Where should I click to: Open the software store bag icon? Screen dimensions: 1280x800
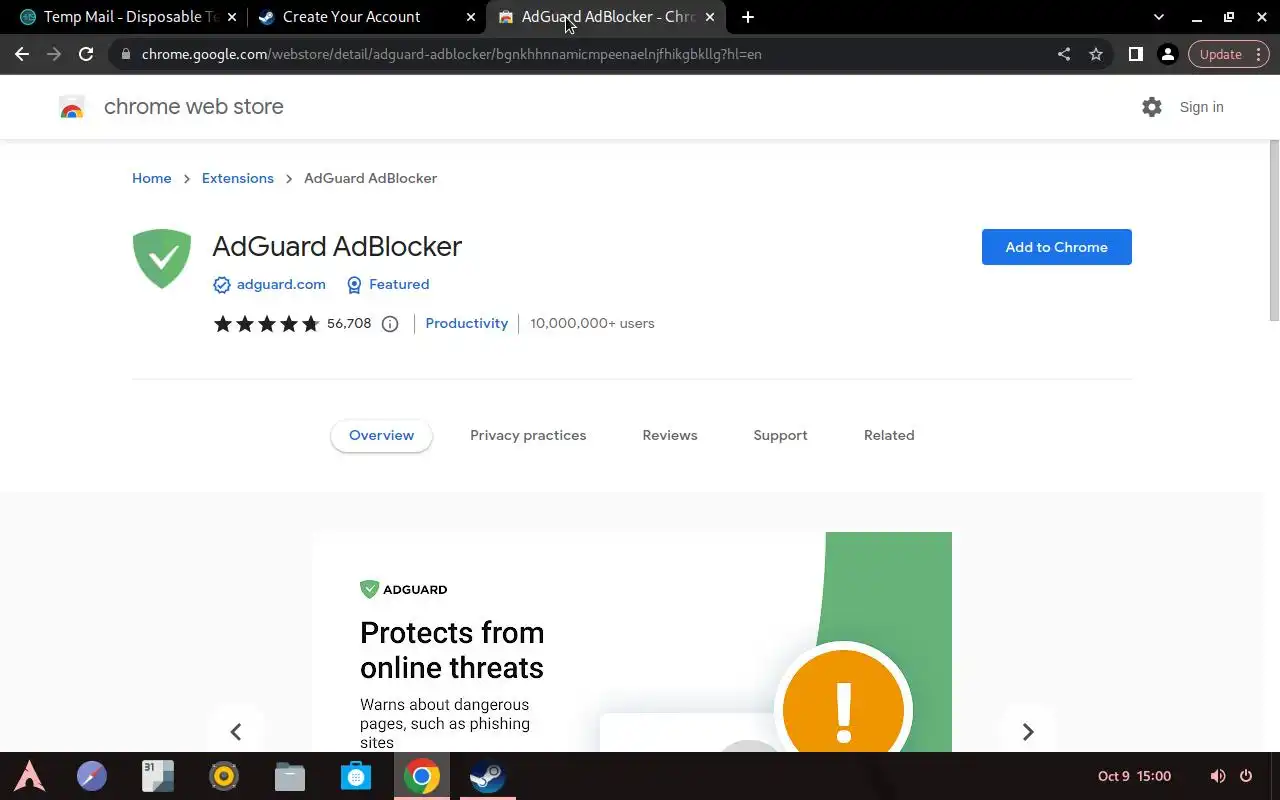click(x=356, y=776)
